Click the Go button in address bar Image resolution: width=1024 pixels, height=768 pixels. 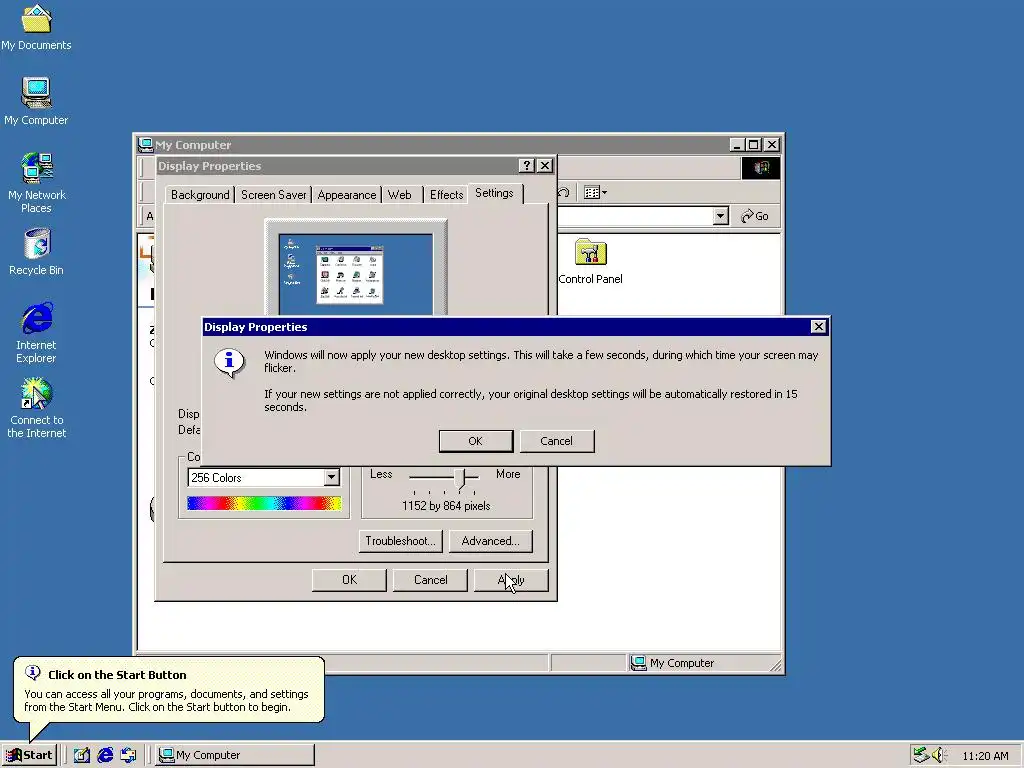pyautogui.click(x=755, y=216)
